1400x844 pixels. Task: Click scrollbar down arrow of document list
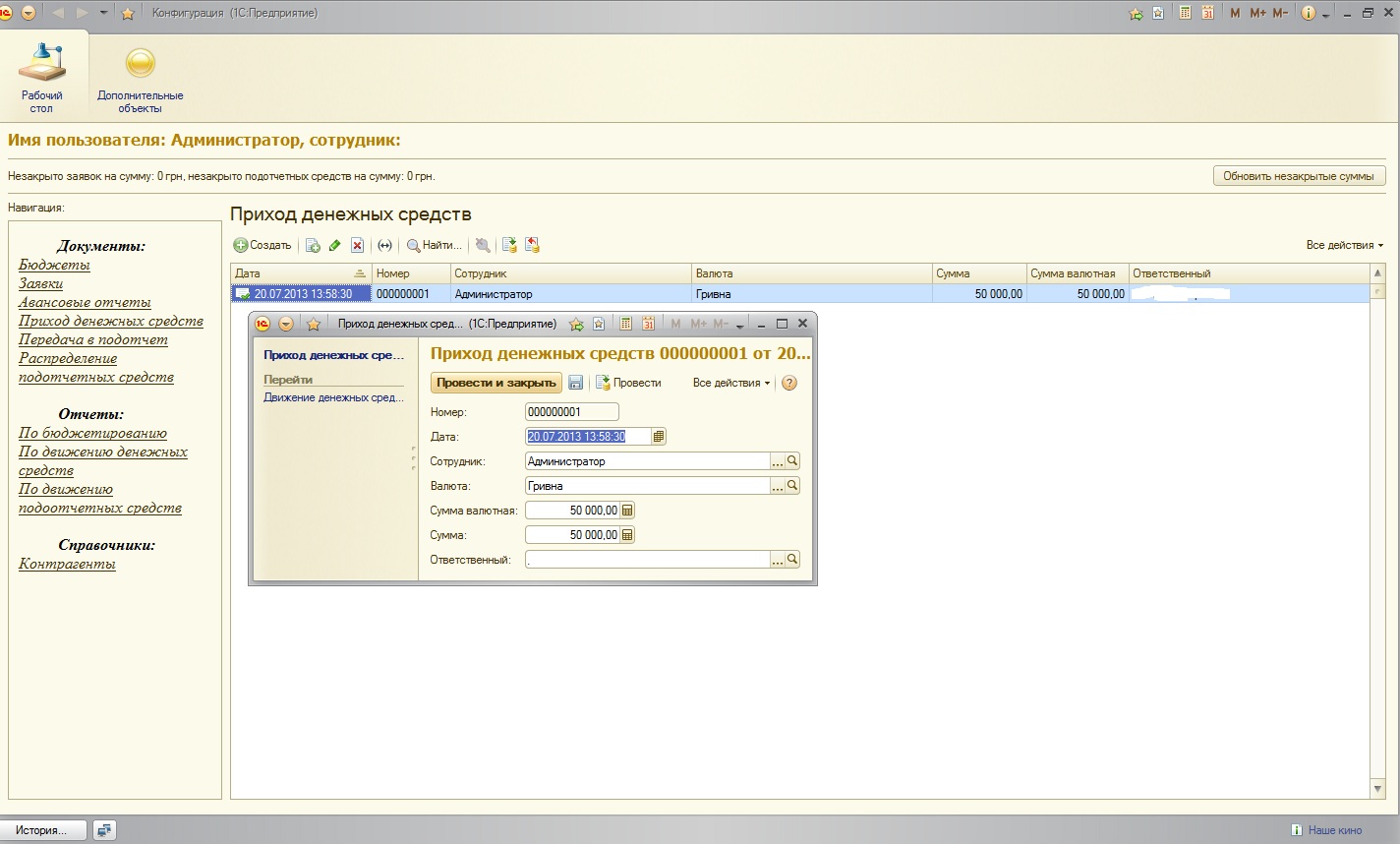tap(1378, 789)
